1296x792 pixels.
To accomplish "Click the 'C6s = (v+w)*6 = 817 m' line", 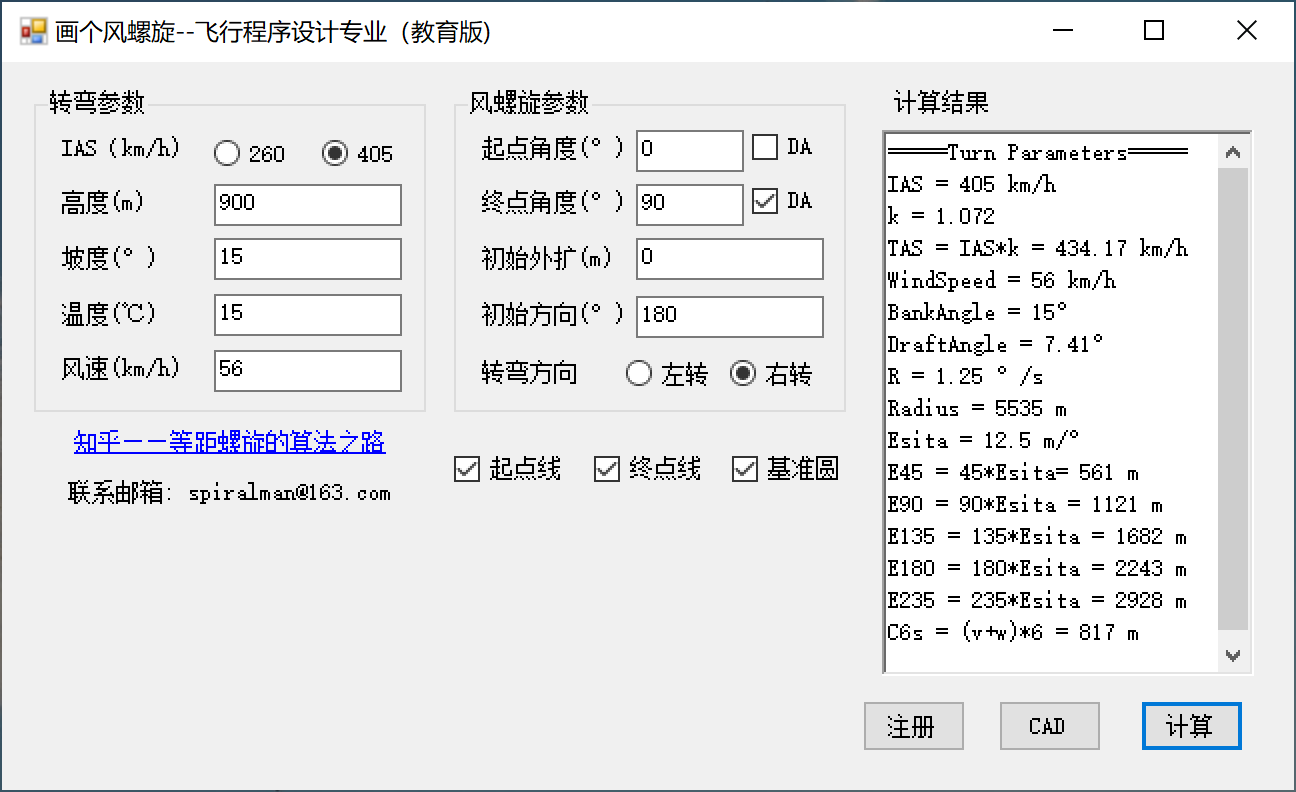I will [x=1013, y=632].
